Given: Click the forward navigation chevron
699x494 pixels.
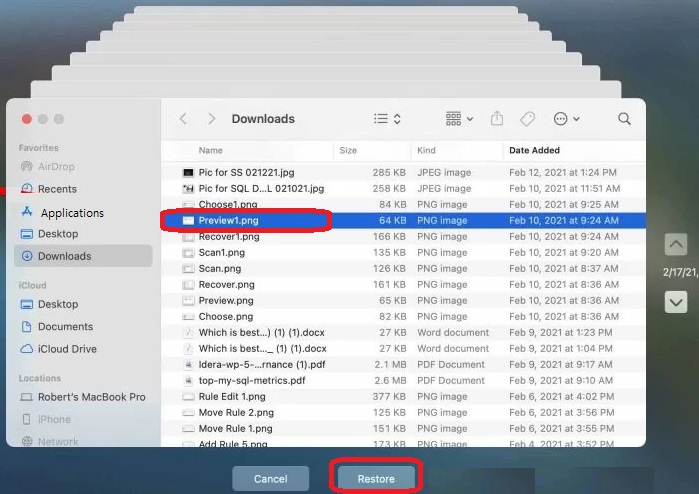Looking at the screenshot, I should (x=211, y=119).
